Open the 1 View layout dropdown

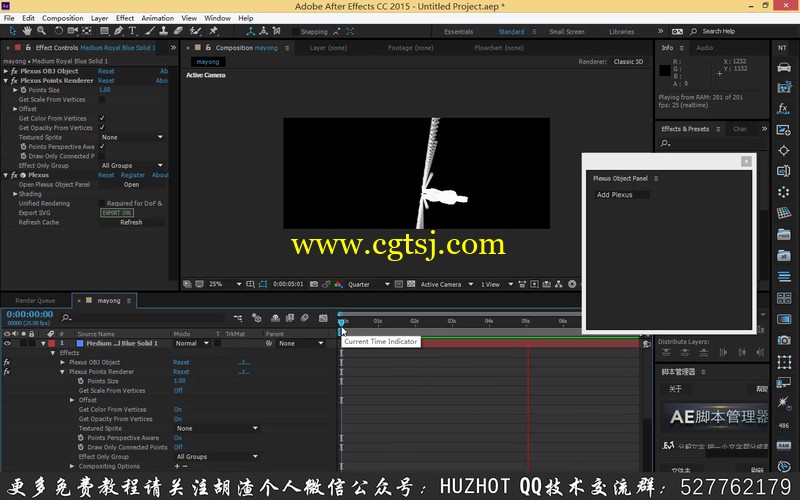point(496,284)
